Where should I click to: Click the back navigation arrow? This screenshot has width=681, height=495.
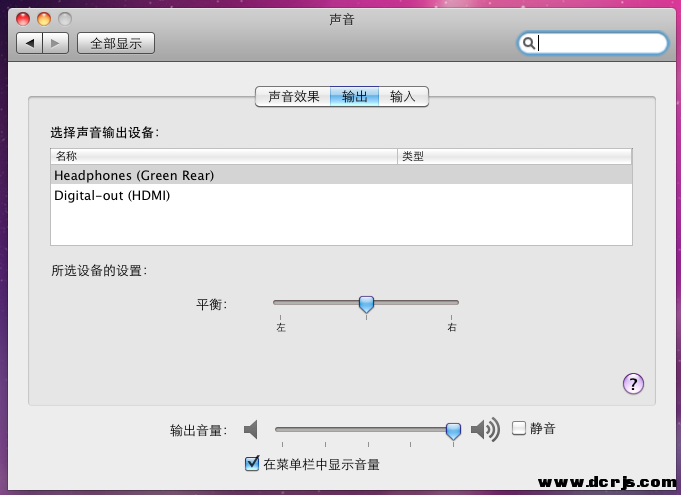tap(30, 43)
